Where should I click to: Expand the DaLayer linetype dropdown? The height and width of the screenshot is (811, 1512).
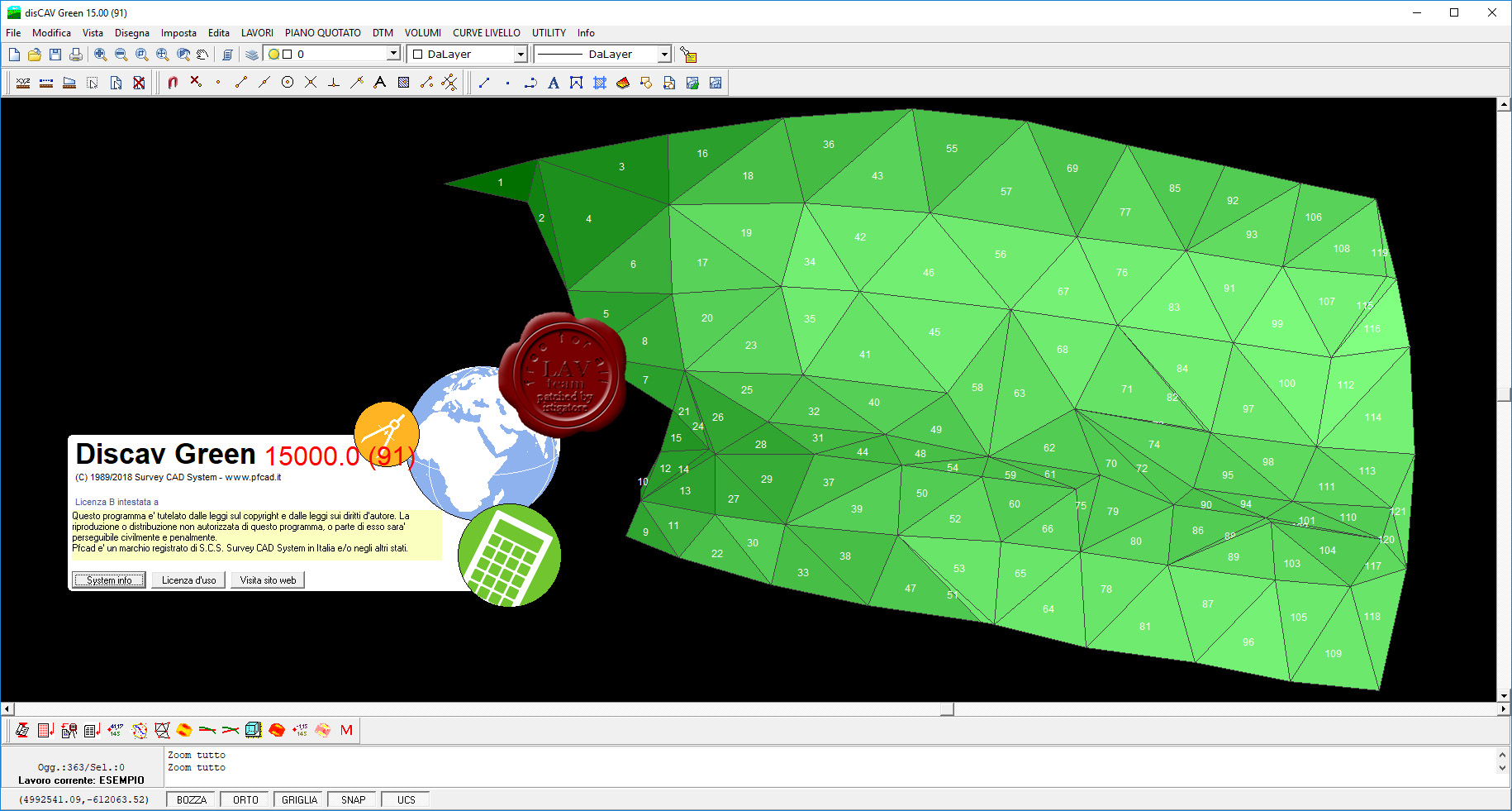pos(664,54)
